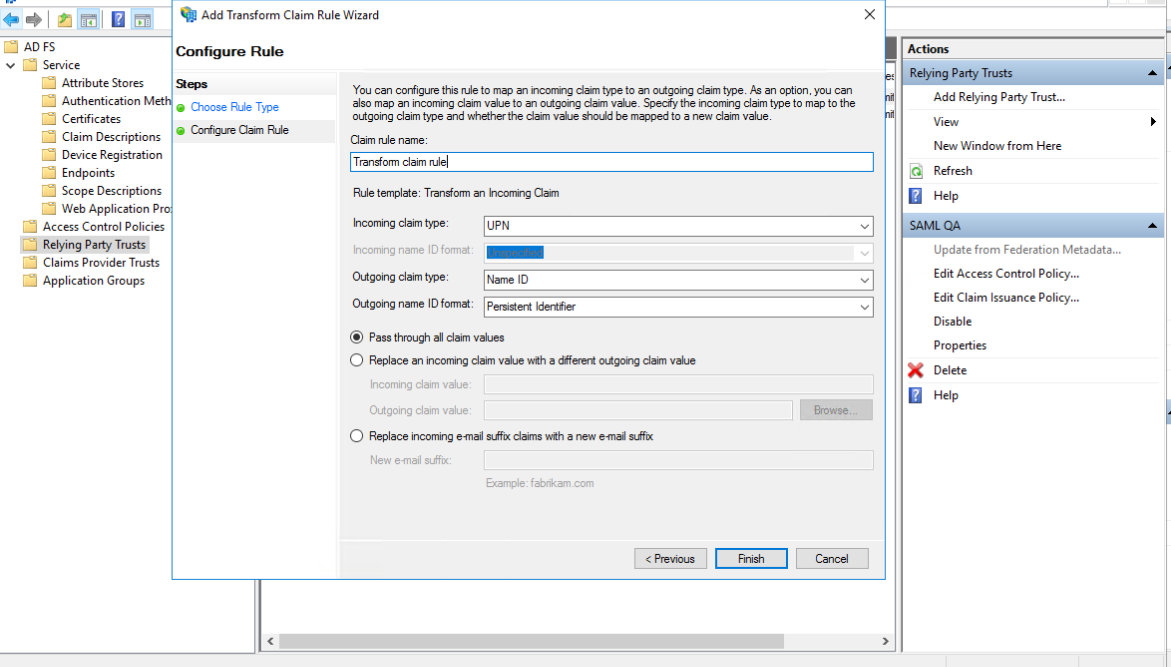Choose Properties action for SAML QA
The height and width of the screenshot is (667, 1171).
960,345
